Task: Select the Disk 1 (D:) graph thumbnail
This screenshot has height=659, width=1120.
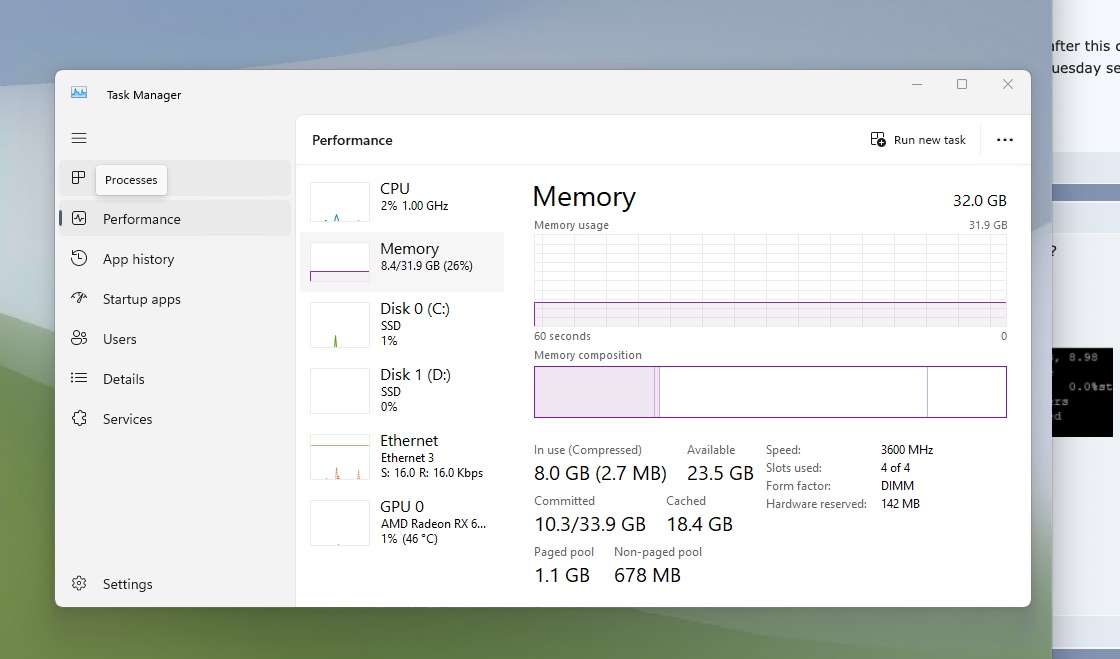Action: coord(339,391)
